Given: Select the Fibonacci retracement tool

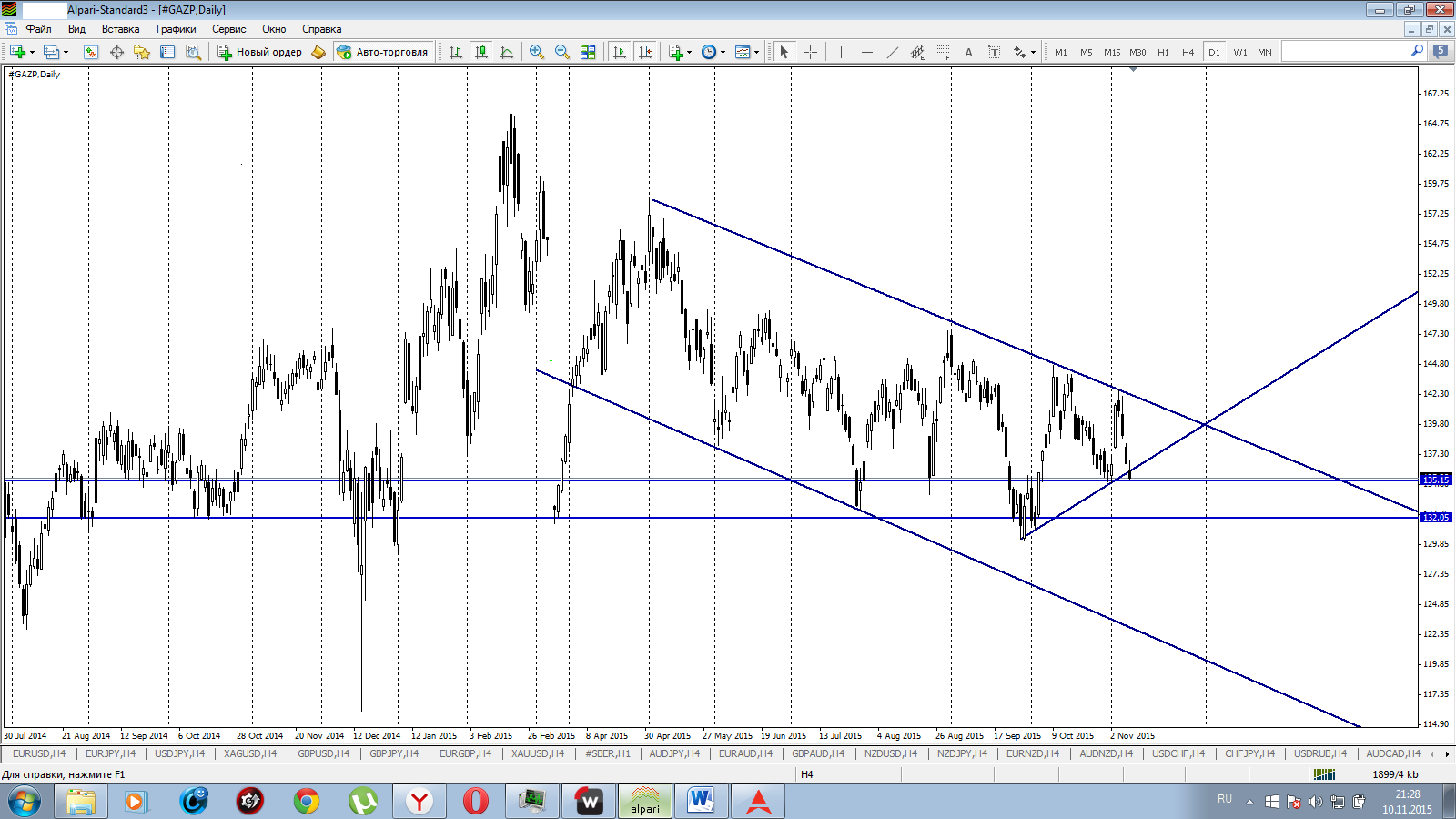Looking at the screenshot, I should coord(943,52).
